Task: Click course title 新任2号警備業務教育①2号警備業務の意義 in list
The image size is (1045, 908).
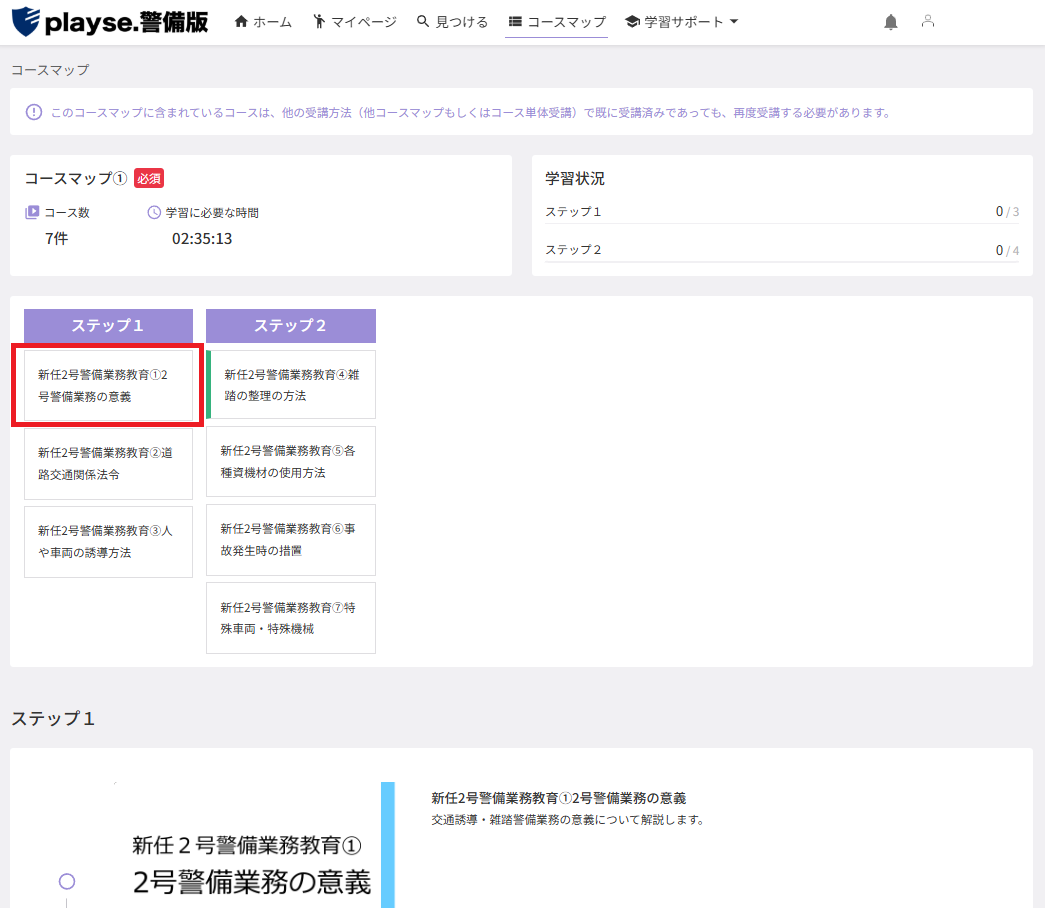Action: pyautogui.click(x=558, y=798)
